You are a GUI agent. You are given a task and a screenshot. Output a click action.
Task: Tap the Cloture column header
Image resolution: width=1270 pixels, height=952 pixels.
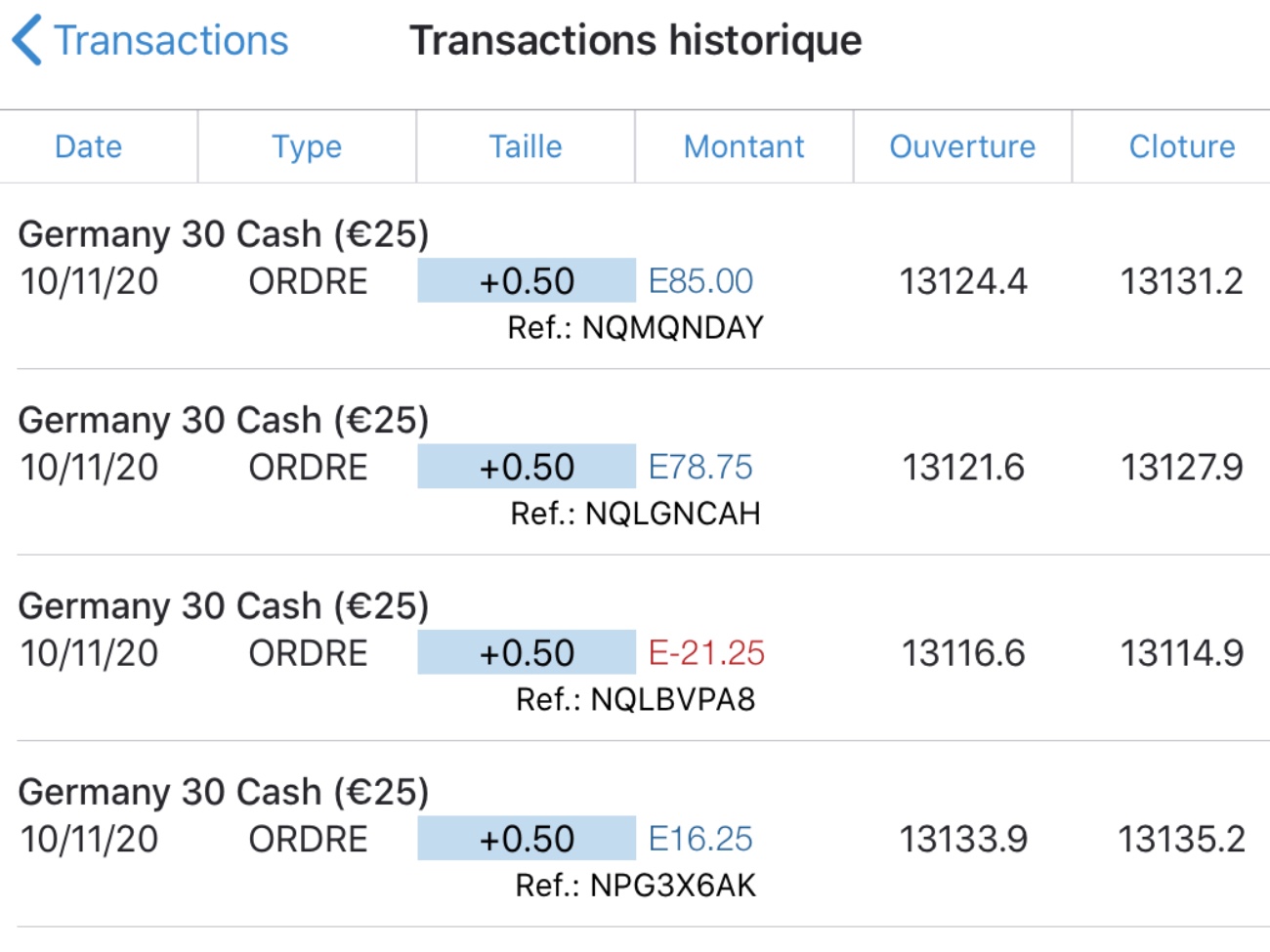click(1182, 146)
